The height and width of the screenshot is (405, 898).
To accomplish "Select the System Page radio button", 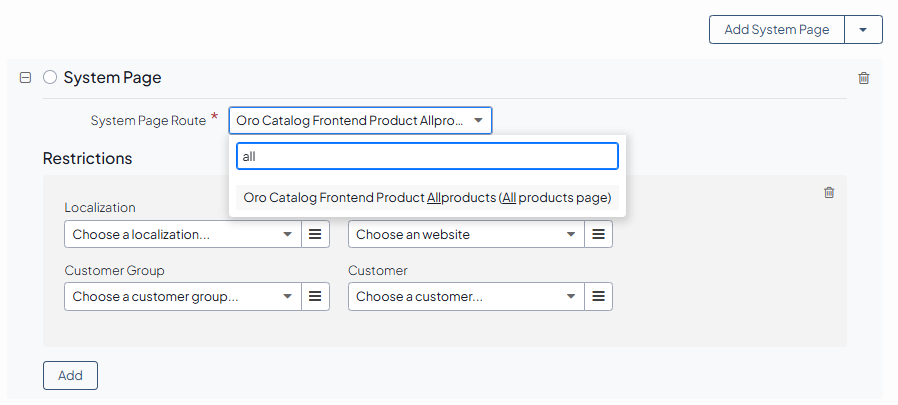I will click(50, 78).
